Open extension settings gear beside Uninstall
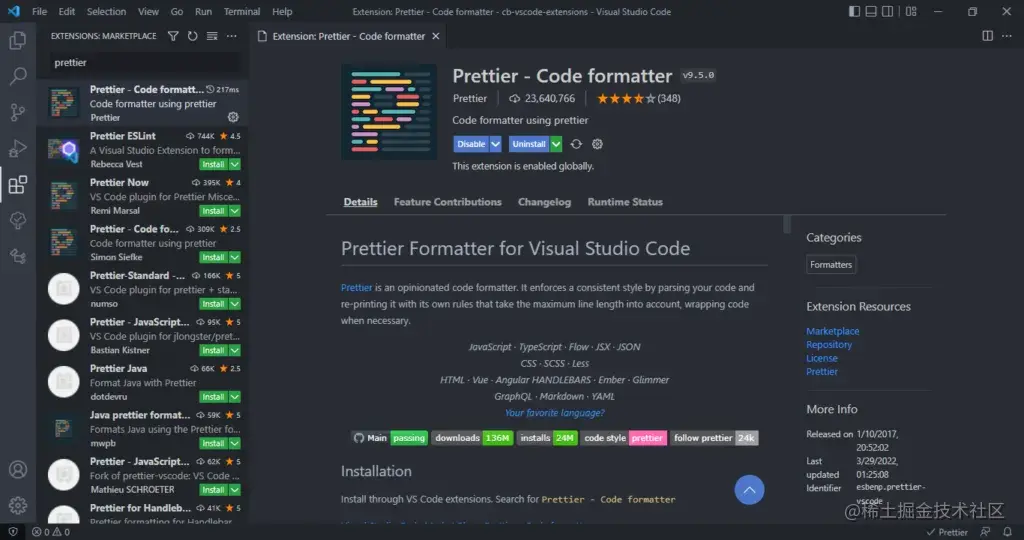 (x=597, y=144)
